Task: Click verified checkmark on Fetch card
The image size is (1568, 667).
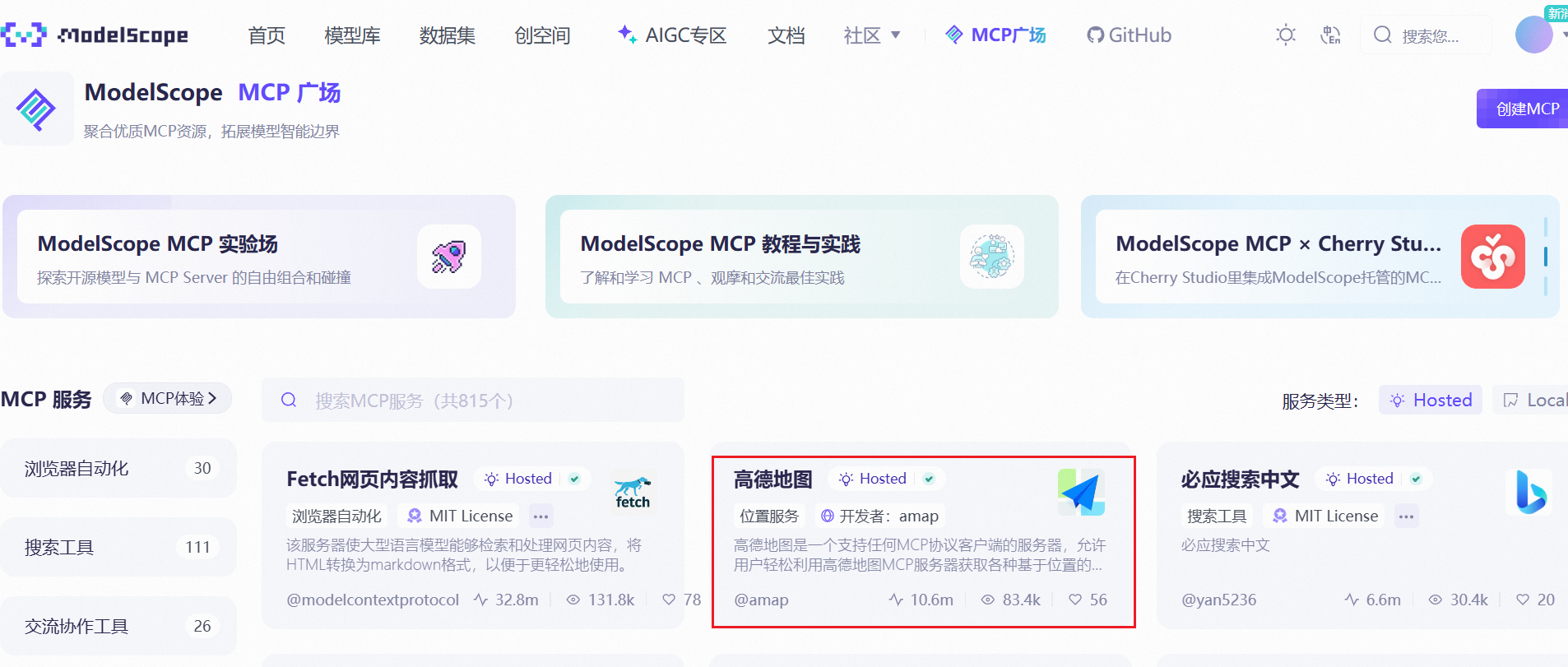Action: 574,479
